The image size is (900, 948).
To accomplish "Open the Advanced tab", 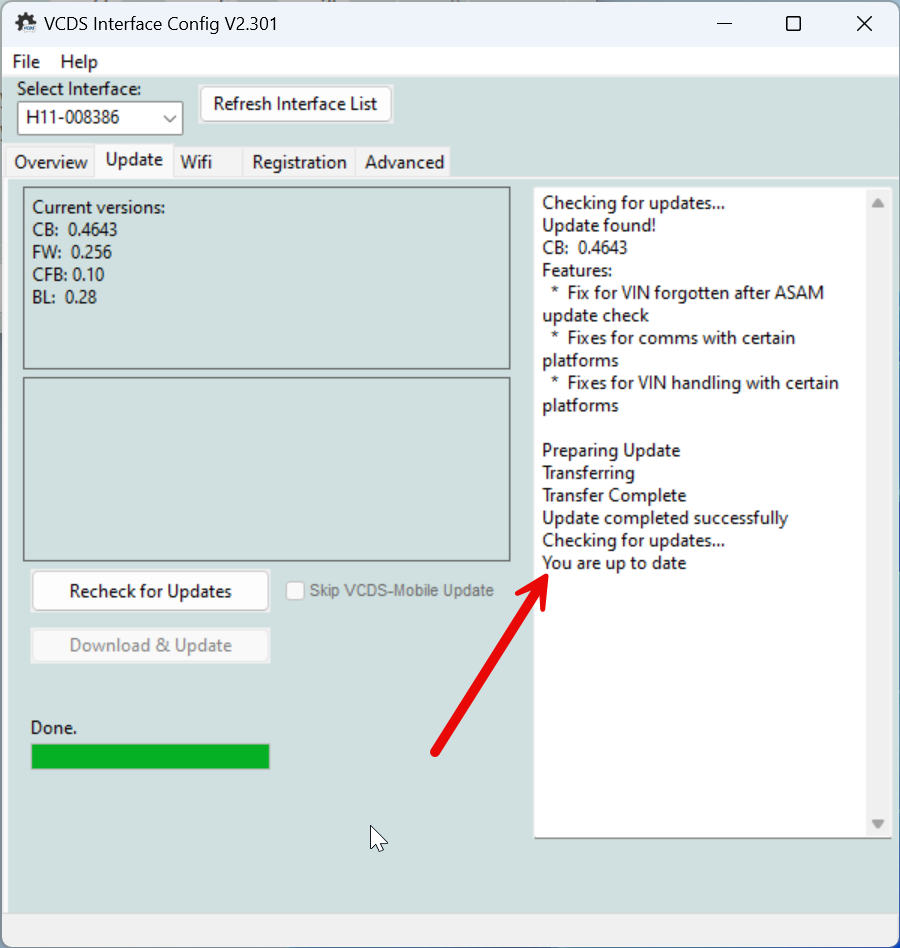I will click(404, 162).
